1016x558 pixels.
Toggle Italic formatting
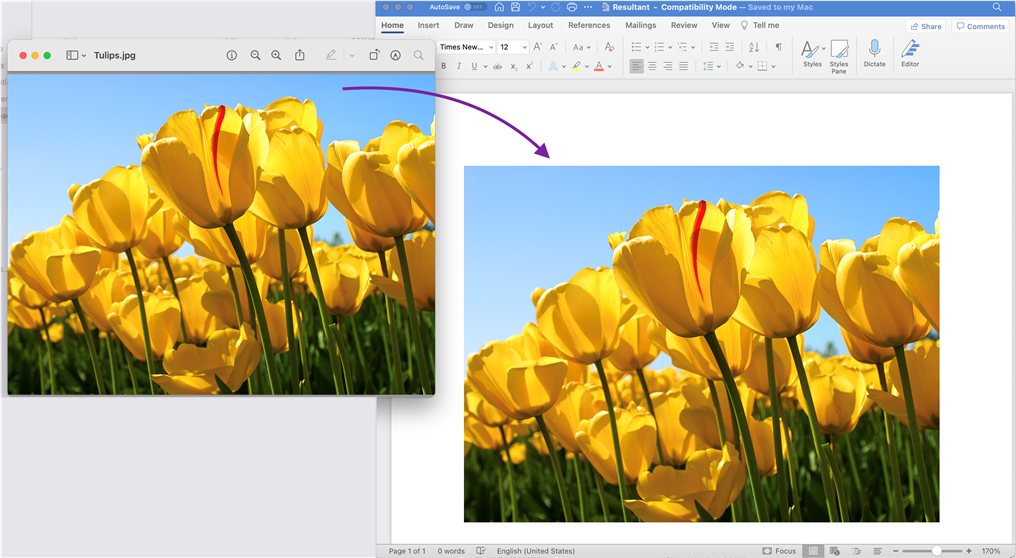[x=458, y=66]
